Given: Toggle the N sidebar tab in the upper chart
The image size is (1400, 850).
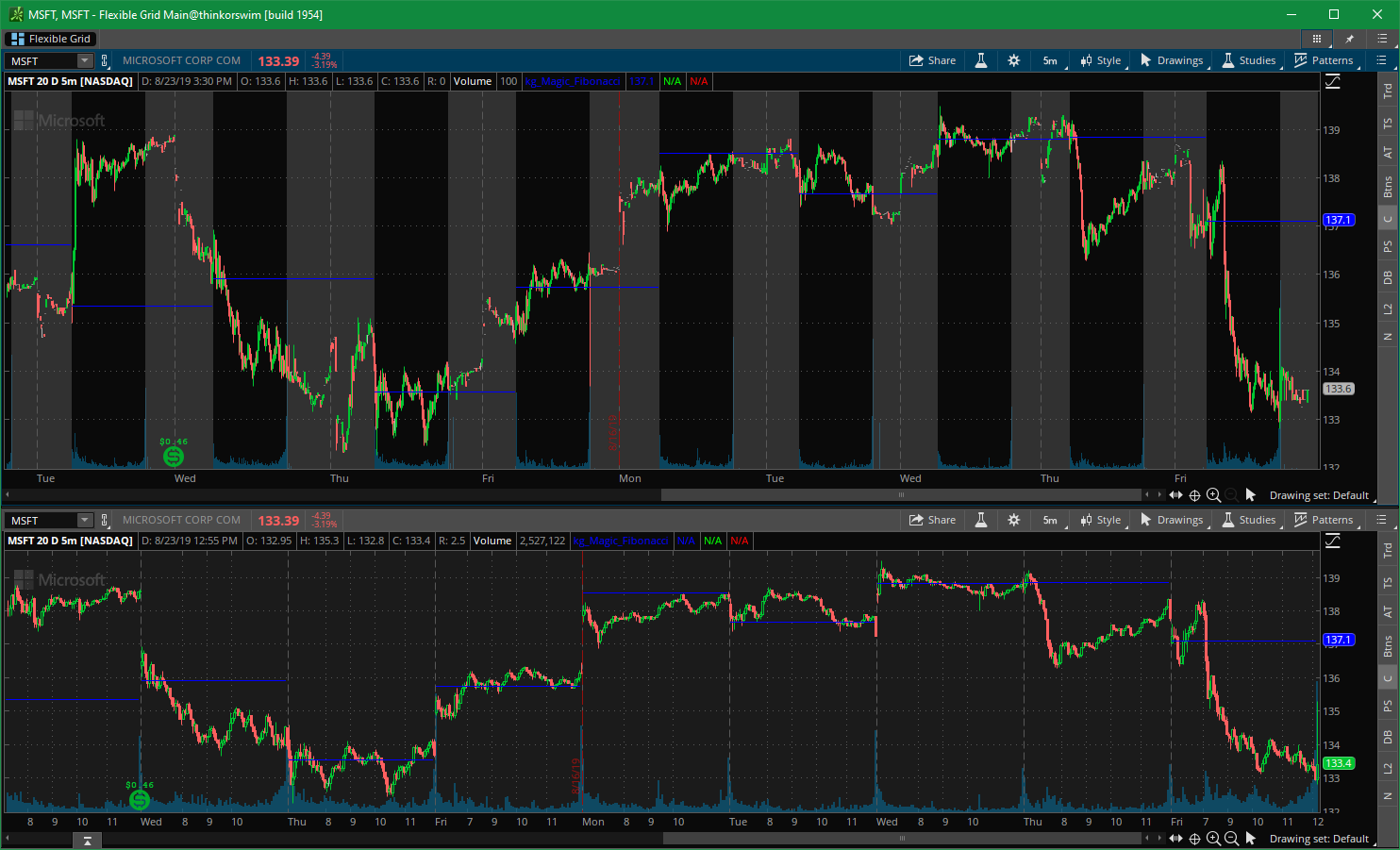Looking at the screenshot, I should point(1388,337).
